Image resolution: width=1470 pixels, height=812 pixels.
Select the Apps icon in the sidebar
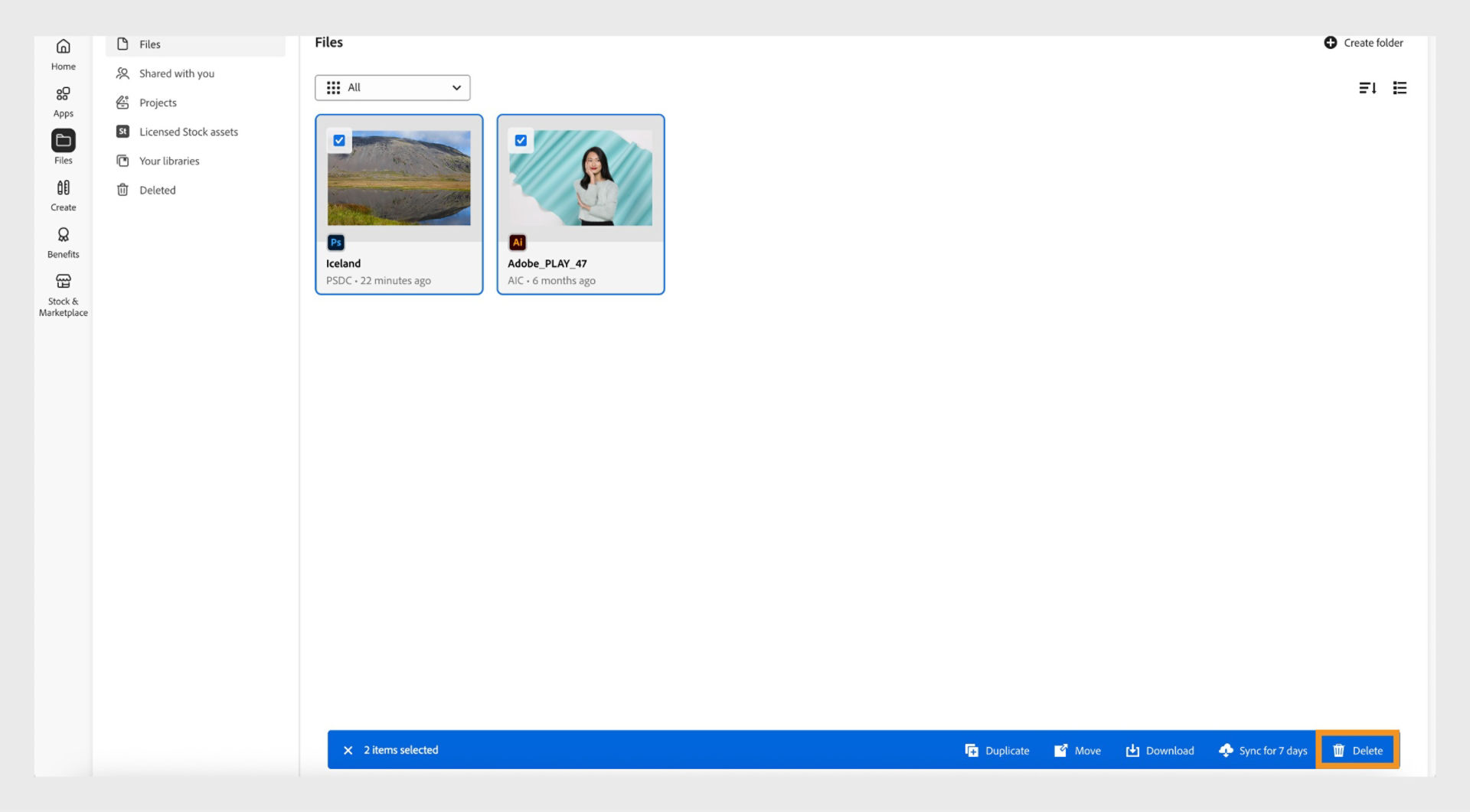[63, 99]
